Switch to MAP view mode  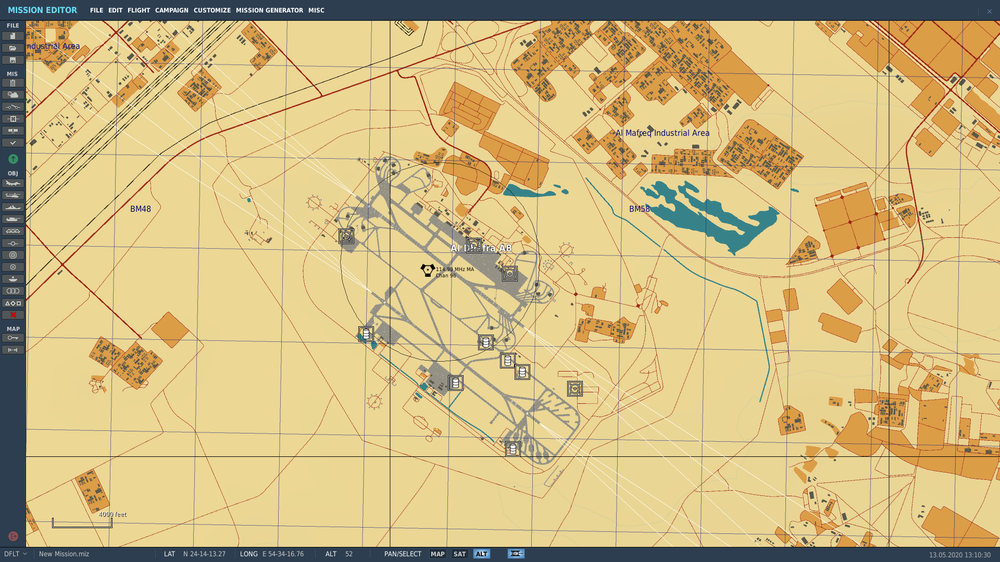[438, 554]
